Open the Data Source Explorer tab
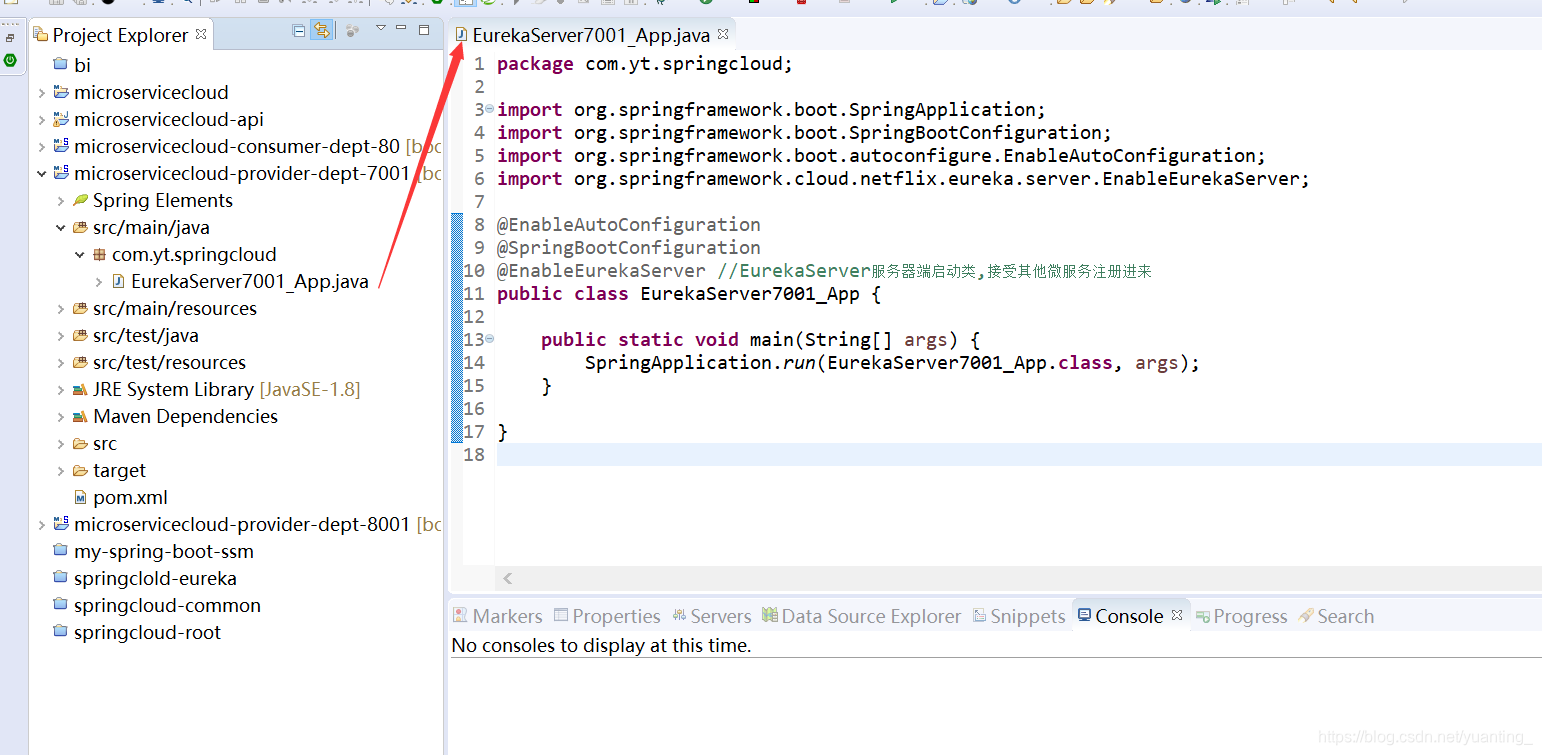The height and width of the screenshot is (755, 1542). [861, 616]
